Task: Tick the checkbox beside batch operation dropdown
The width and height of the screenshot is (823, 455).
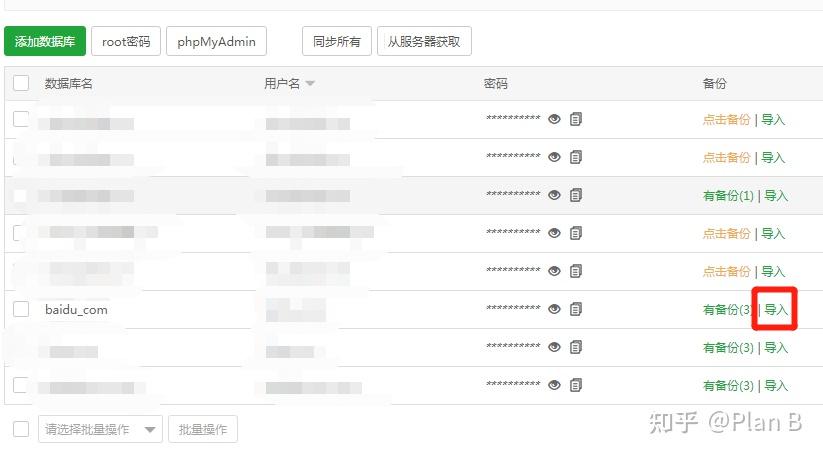Action: (21, 429)
